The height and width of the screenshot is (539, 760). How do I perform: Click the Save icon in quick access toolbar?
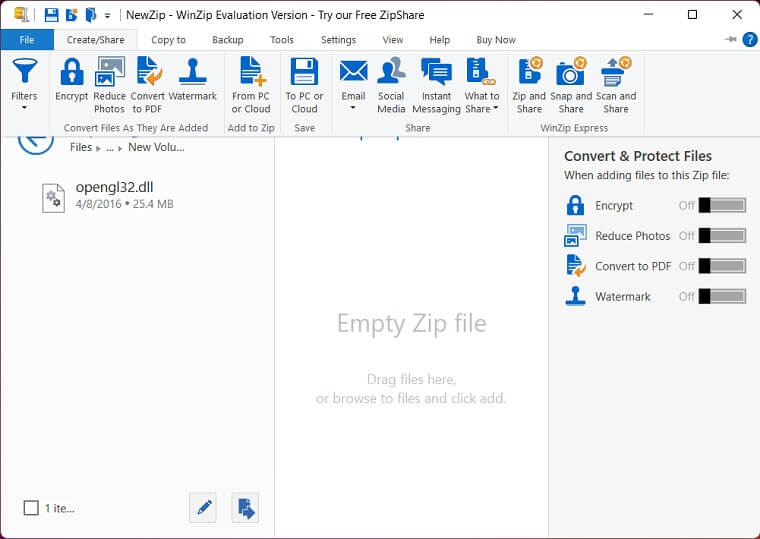tap(51, 15)
